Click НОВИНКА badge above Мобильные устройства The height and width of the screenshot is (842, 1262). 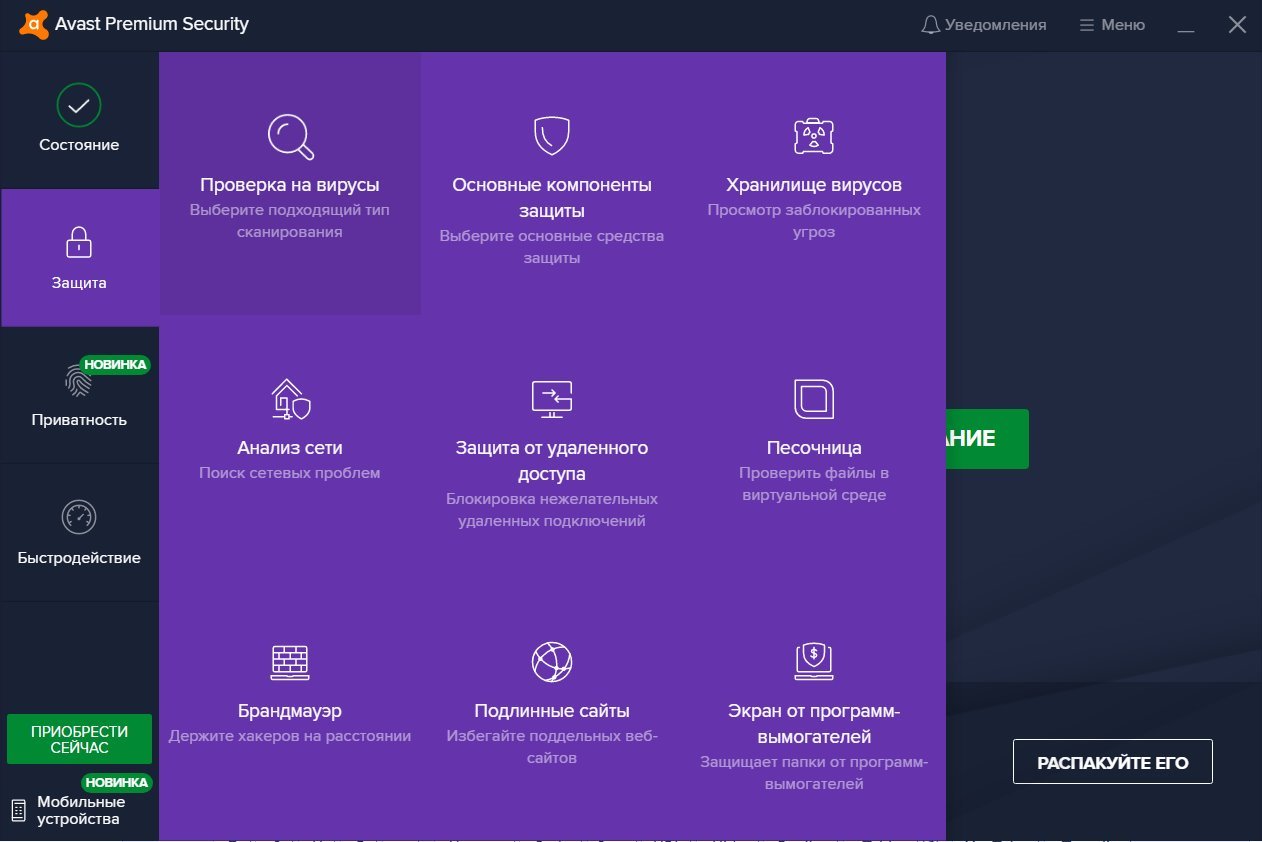[116, 783]
